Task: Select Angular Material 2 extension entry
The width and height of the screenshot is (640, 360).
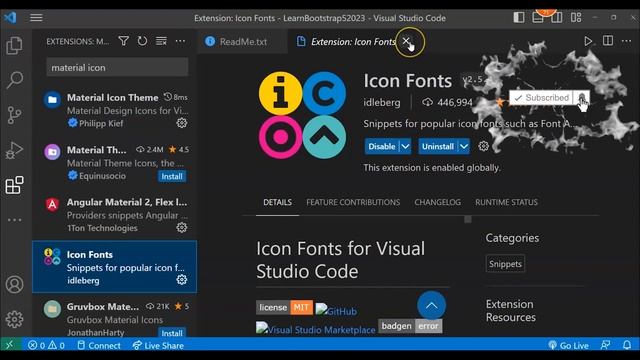Action: pyautogui.click(x=115, y=214)
